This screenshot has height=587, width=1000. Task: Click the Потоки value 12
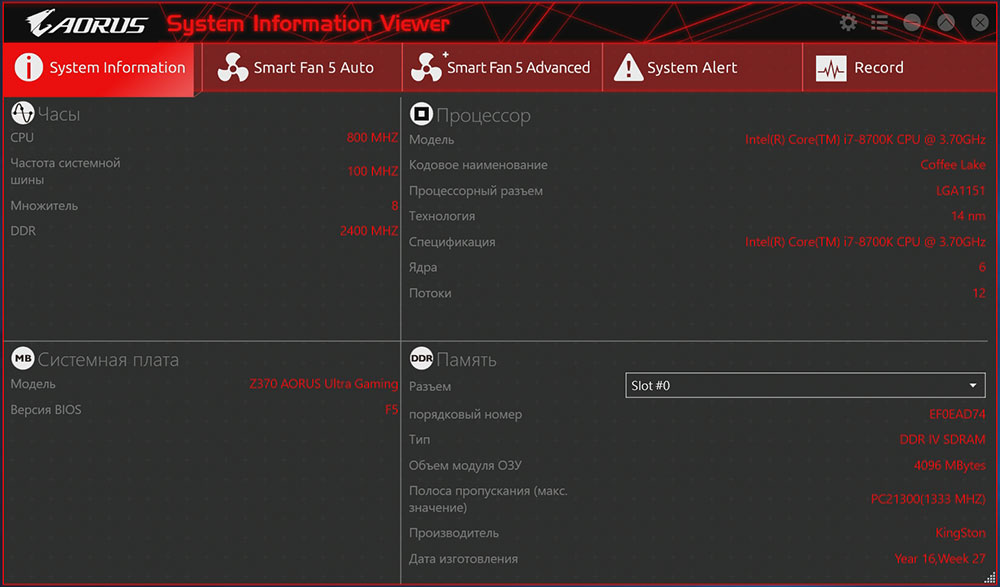pos(979,293)
